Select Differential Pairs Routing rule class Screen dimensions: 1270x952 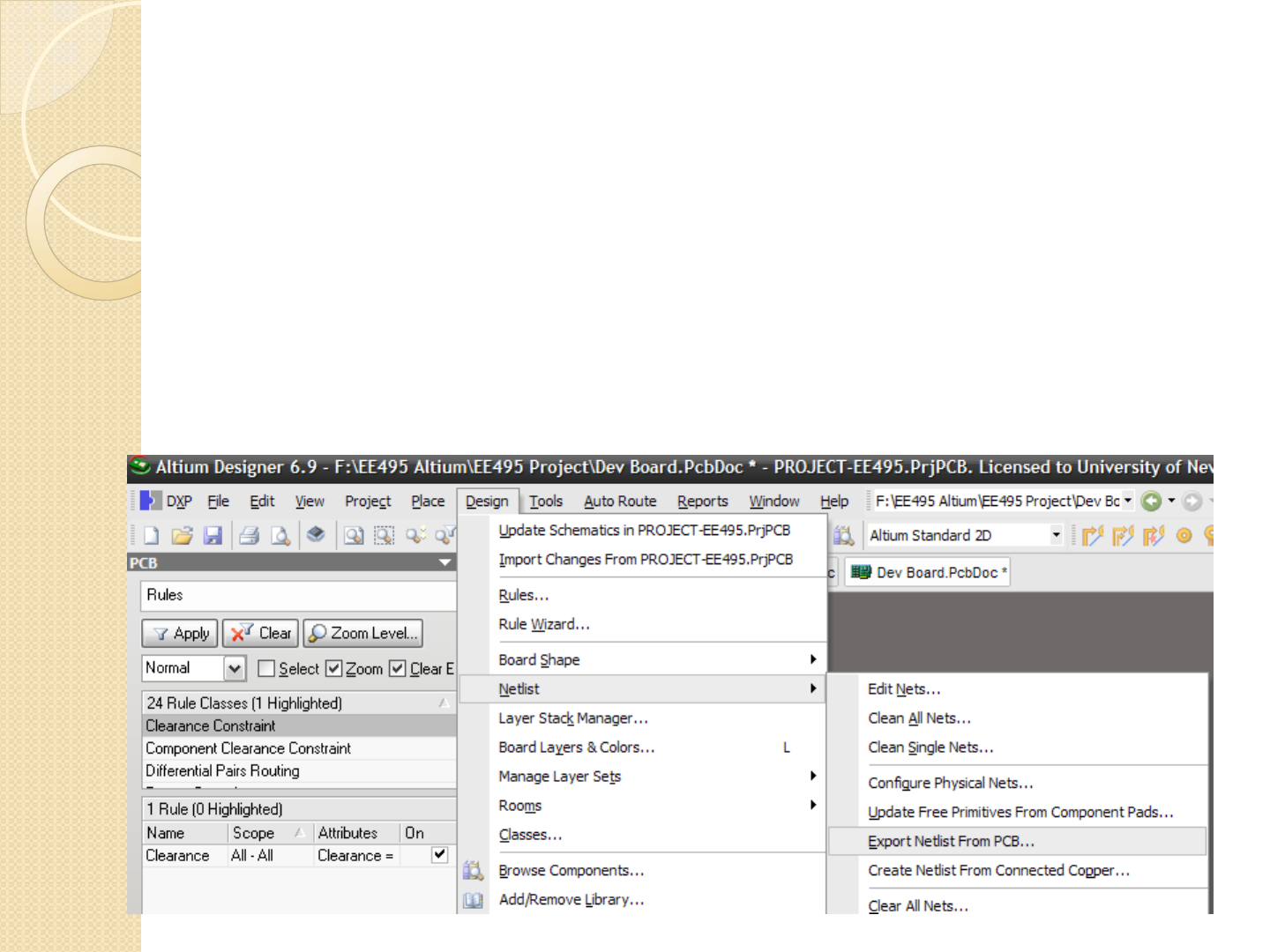tap(299, 770)
